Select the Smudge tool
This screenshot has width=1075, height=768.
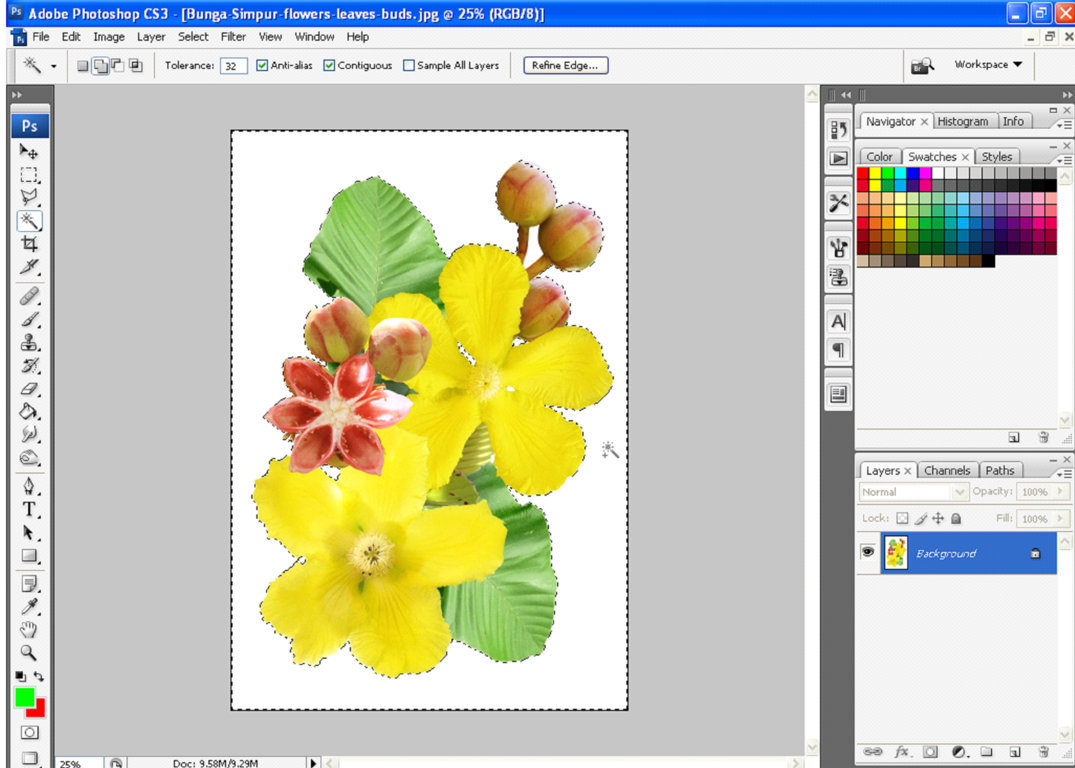(x=29, y=435)
